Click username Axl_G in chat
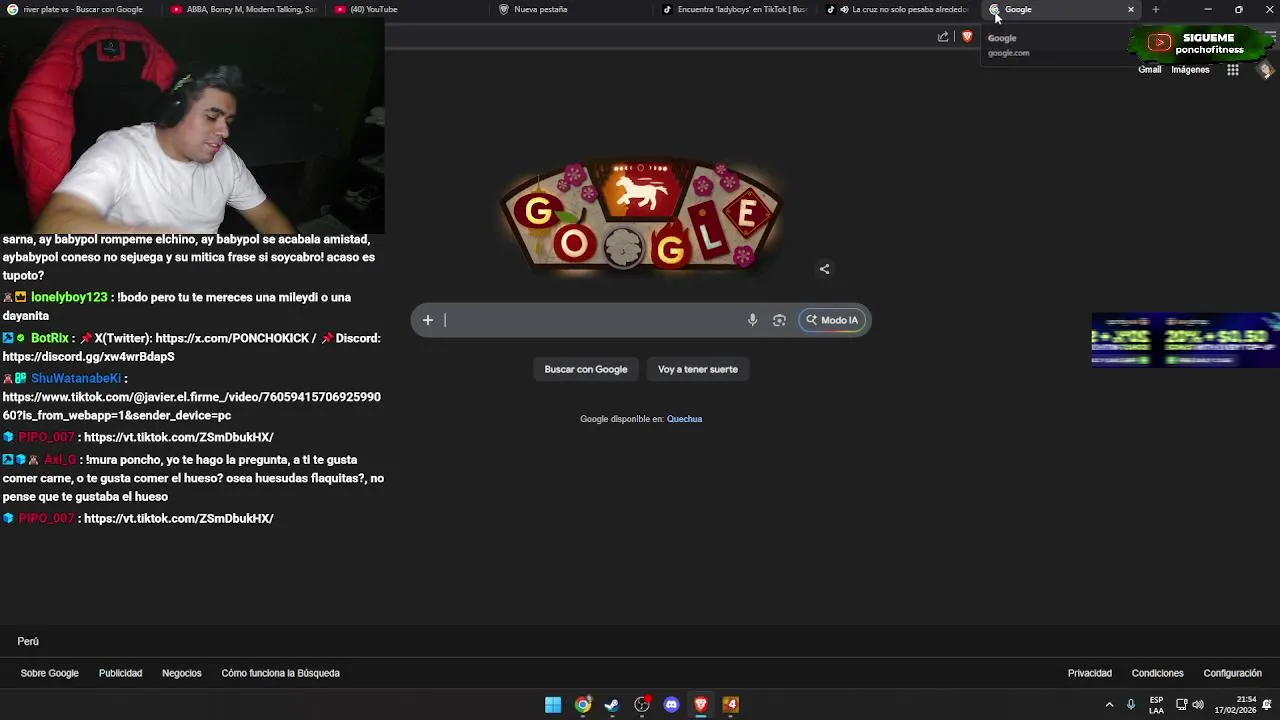1280x720 pixels. [60, 460]
